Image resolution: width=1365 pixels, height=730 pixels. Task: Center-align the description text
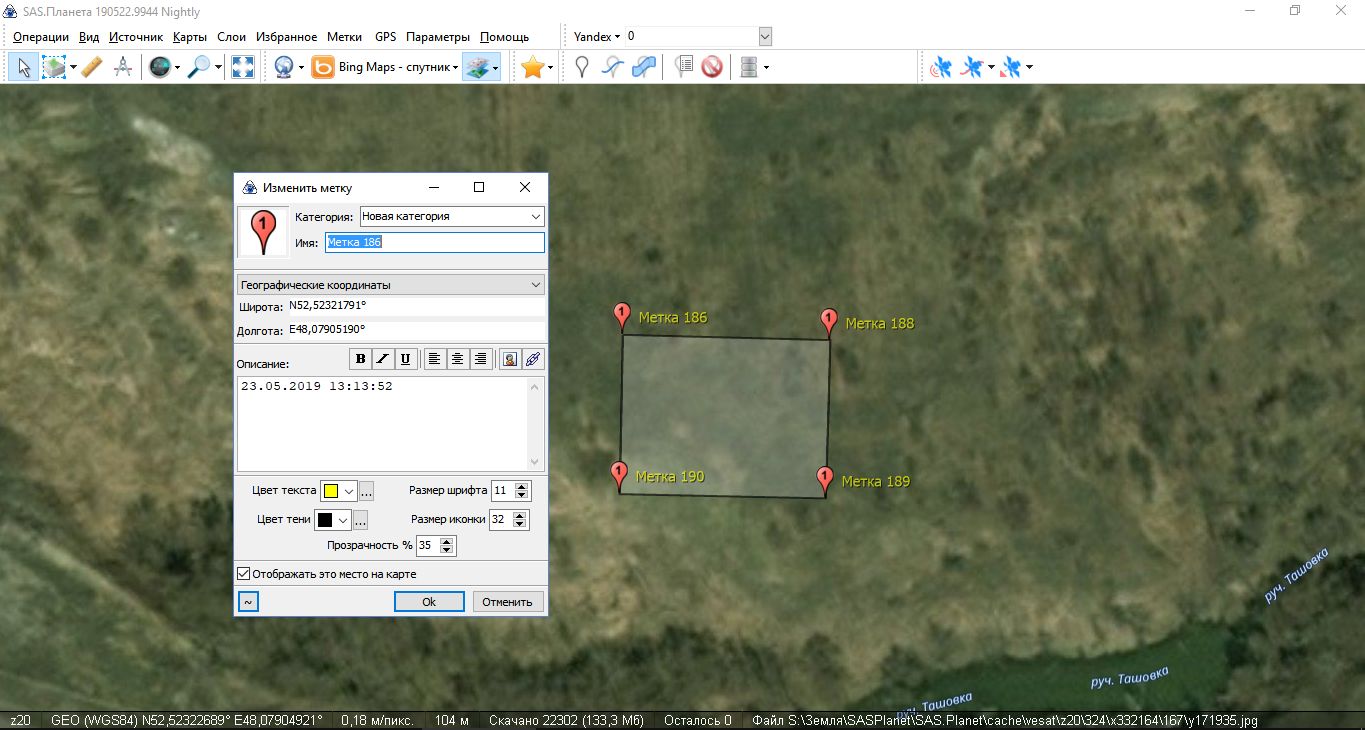point(457,359)
